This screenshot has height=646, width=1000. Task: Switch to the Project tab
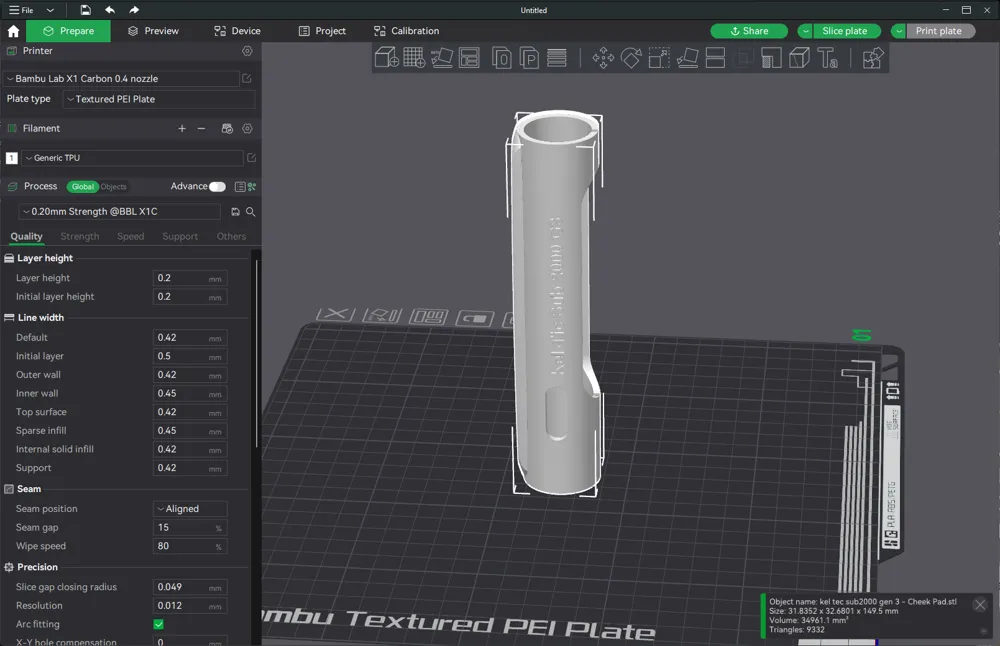tap(322, 31)
